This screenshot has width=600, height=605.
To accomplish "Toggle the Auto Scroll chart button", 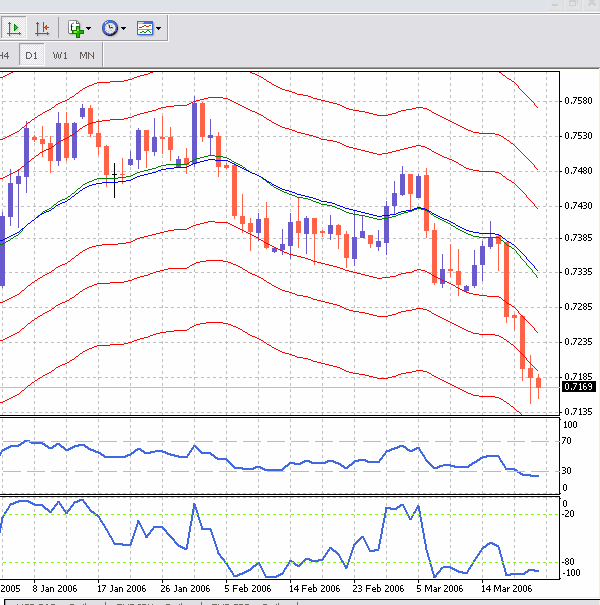I will tap(14, 29).
